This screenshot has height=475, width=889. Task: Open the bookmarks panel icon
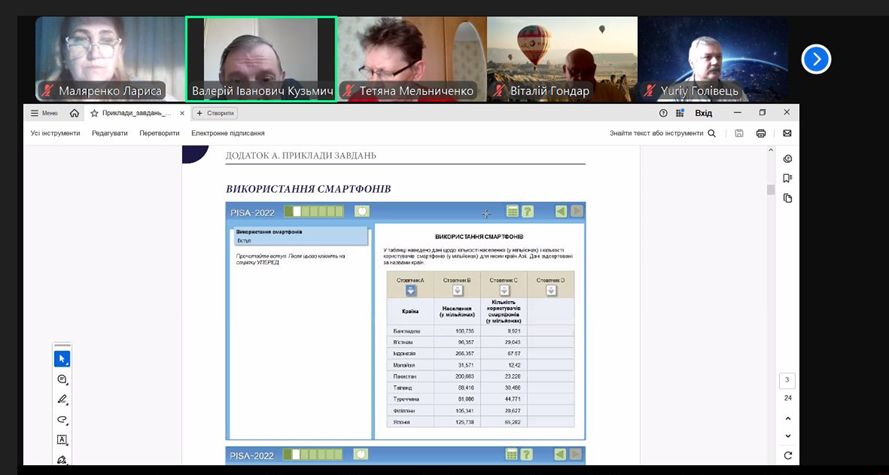tap(788, 178)
